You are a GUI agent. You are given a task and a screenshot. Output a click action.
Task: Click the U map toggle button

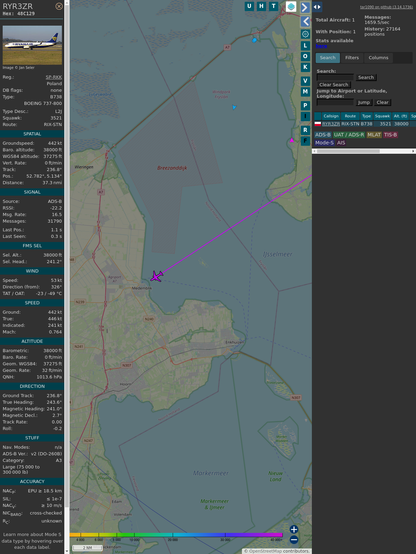coord(249,6)
